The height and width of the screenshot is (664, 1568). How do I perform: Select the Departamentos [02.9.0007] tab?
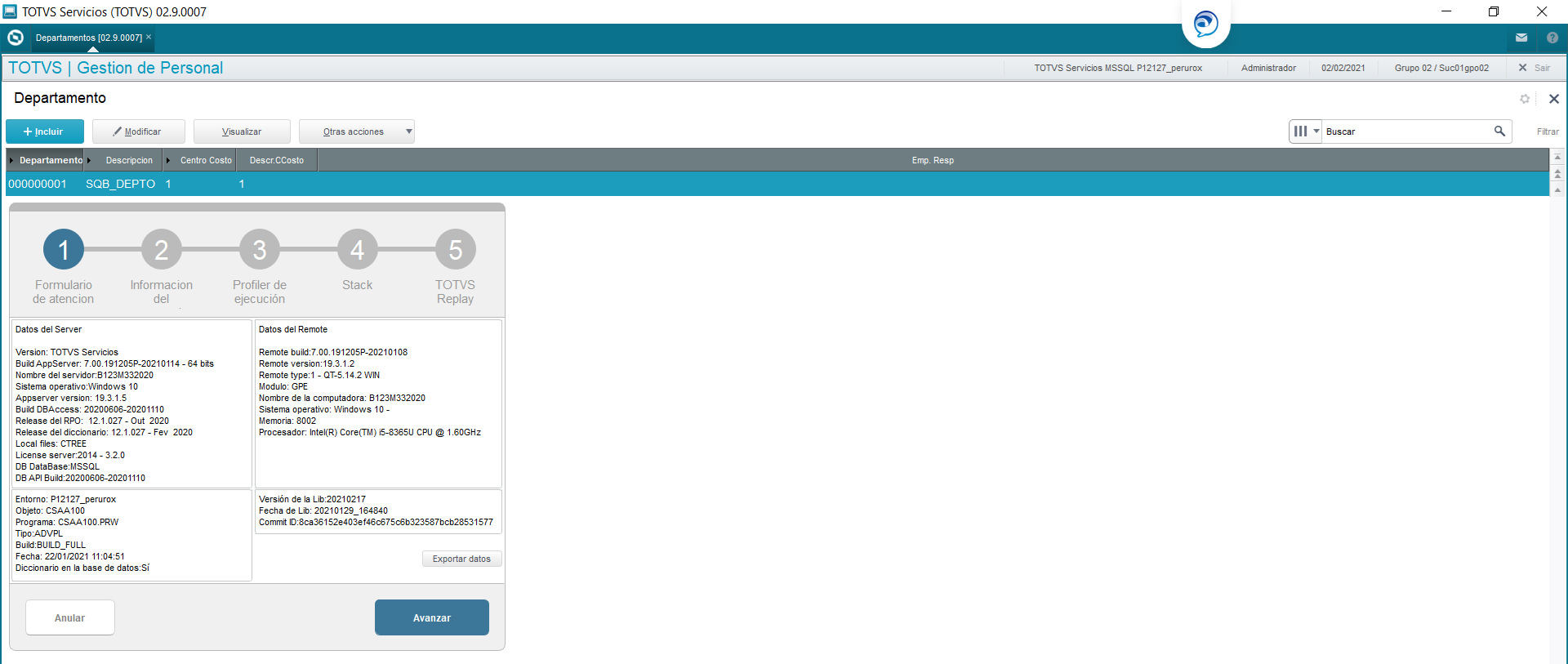click(x=88, y=38)
